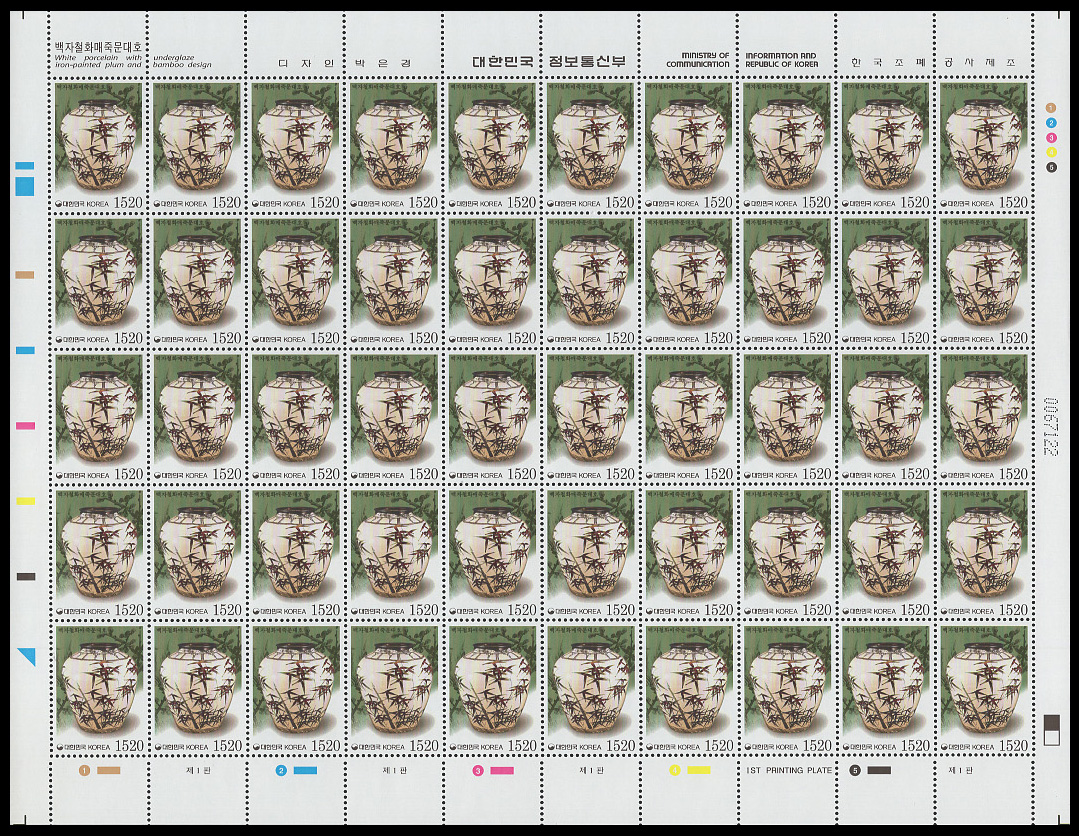Click 'White porcelain with iron-painted plum and' text

tap(98, 61)
